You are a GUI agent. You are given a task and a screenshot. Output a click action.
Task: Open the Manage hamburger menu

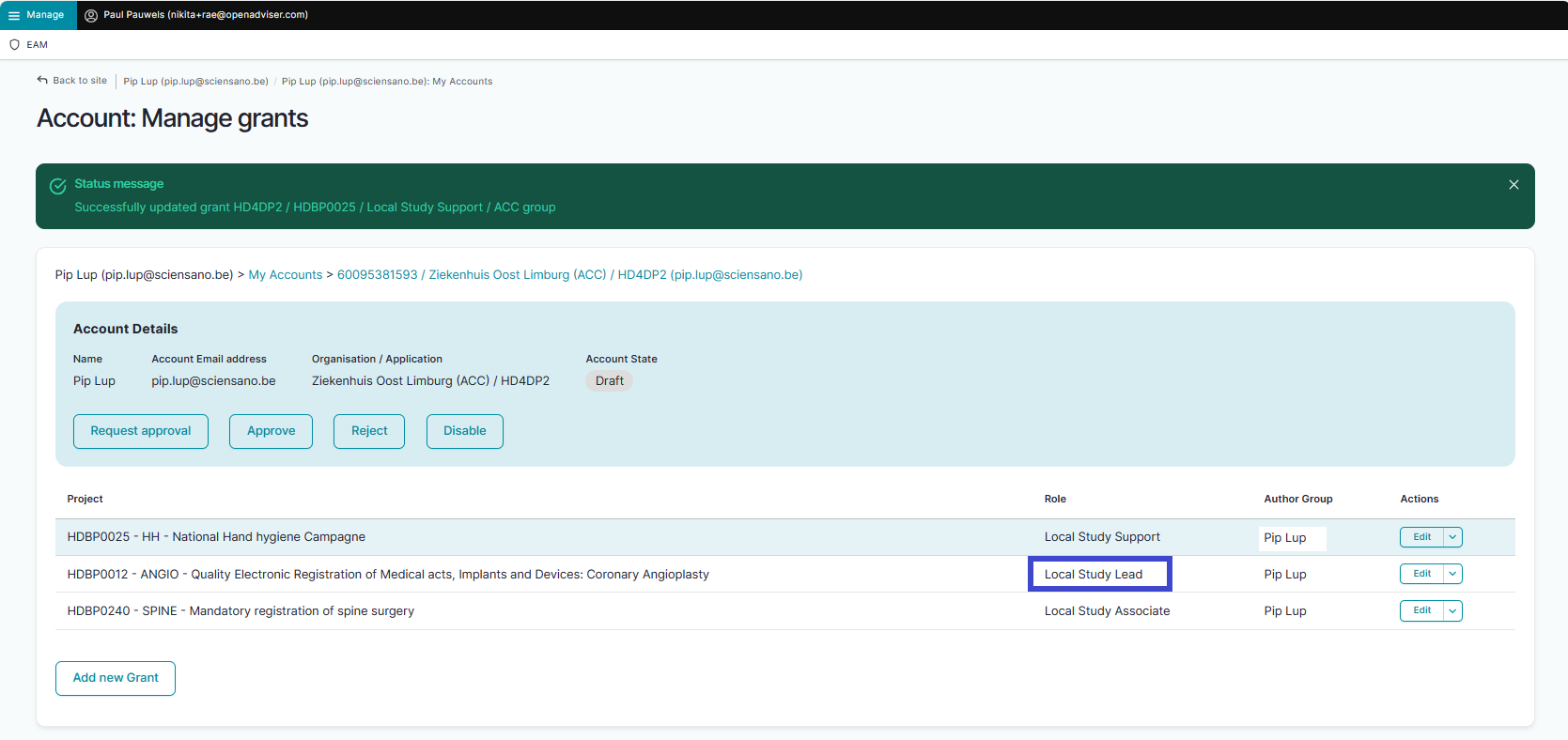[x=14, y=15]
